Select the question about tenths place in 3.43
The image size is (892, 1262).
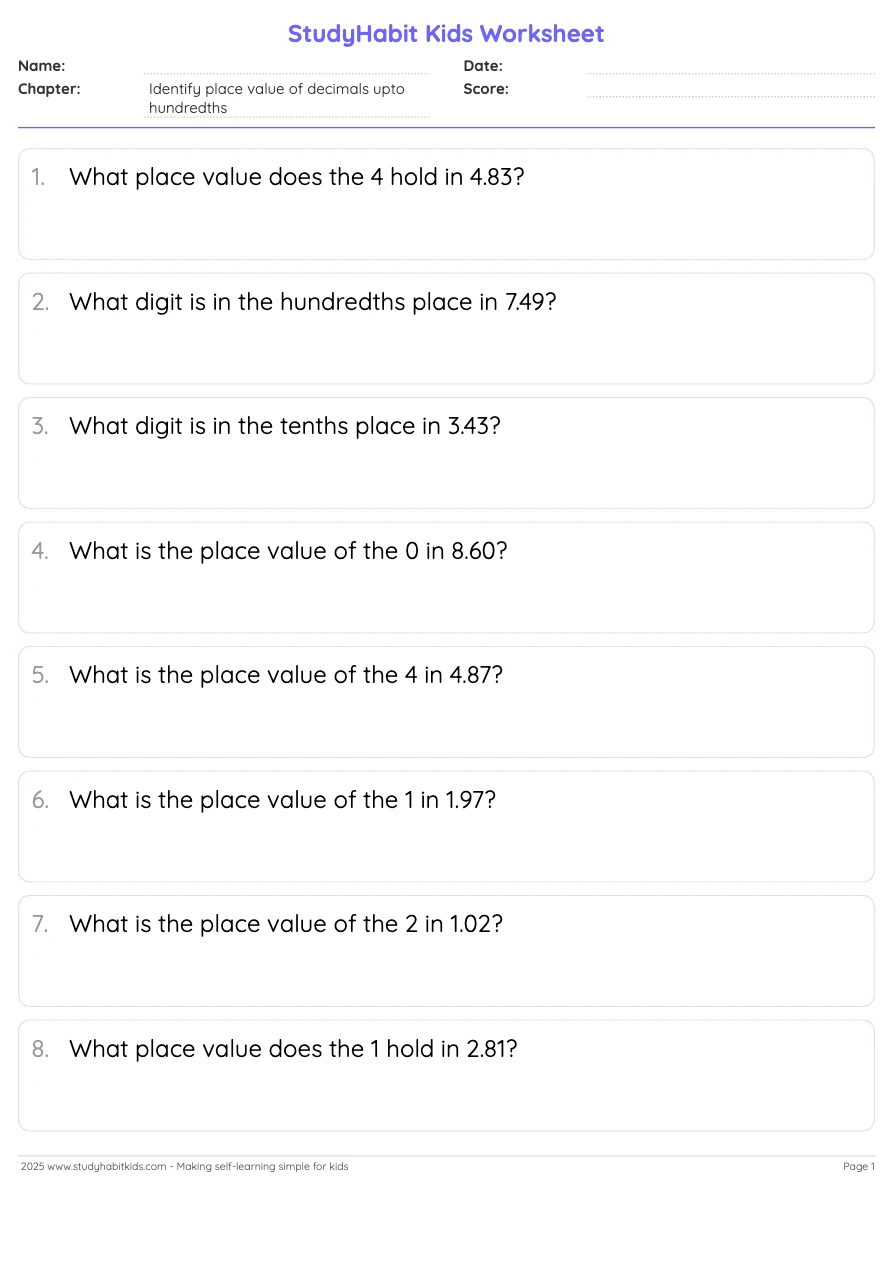(284, 426)
